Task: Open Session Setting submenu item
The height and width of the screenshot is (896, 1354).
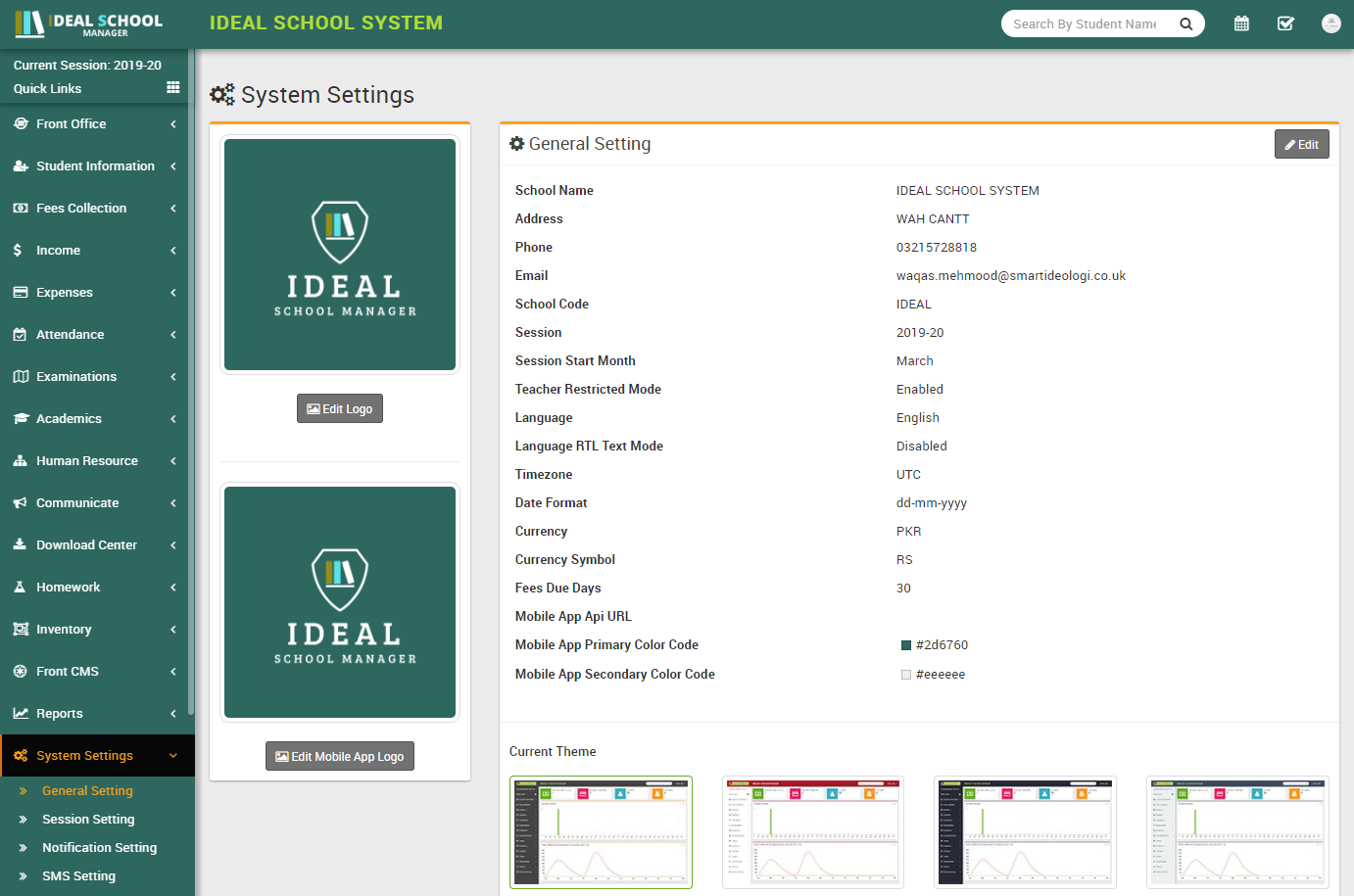Action: coord(88,819)
